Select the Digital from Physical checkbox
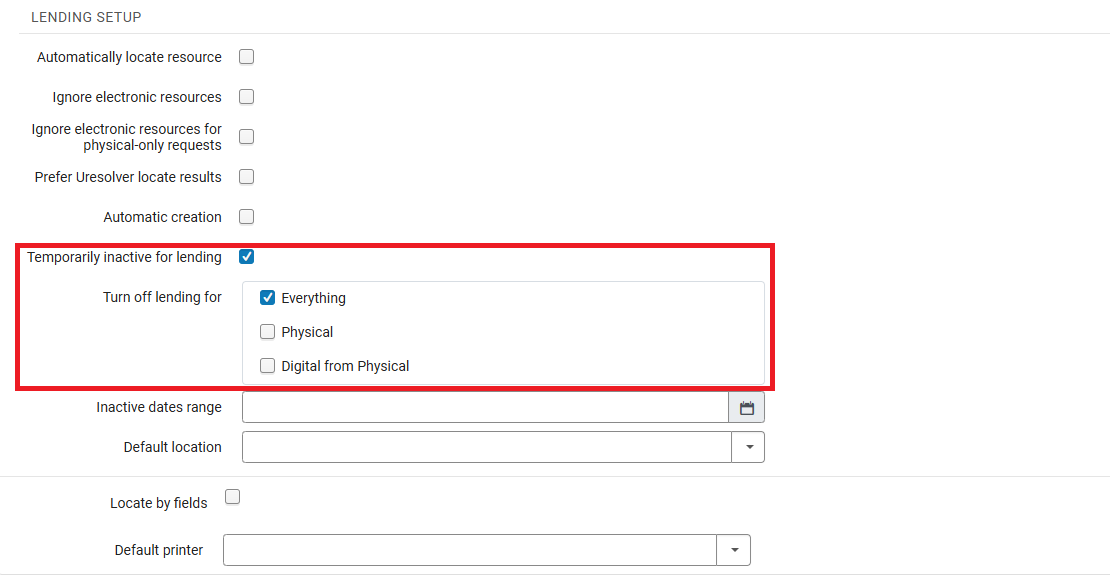The image size is (1110, 582). point(268,366)
